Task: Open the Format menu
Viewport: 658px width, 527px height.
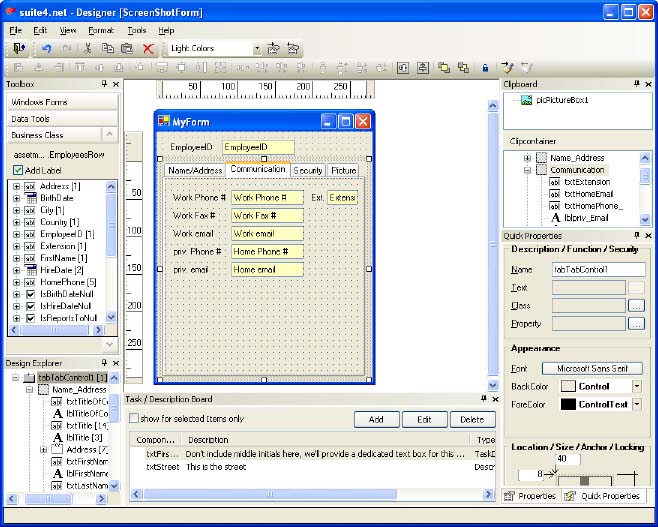Action: pyautogui.click(x=100, y=31)
